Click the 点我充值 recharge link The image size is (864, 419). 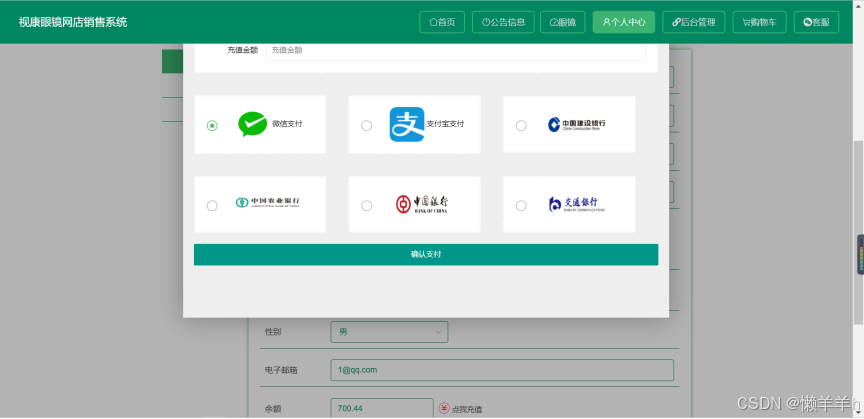point(467,409)
